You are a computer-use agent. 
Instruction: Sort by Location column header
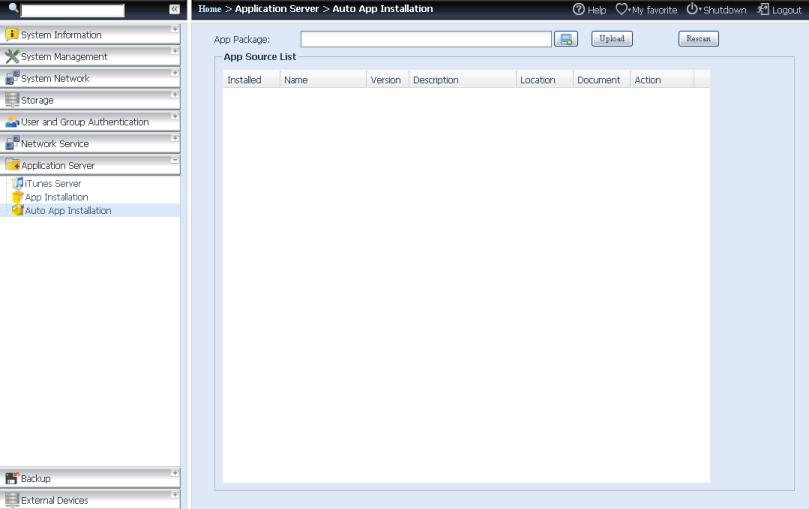[544, 79]
